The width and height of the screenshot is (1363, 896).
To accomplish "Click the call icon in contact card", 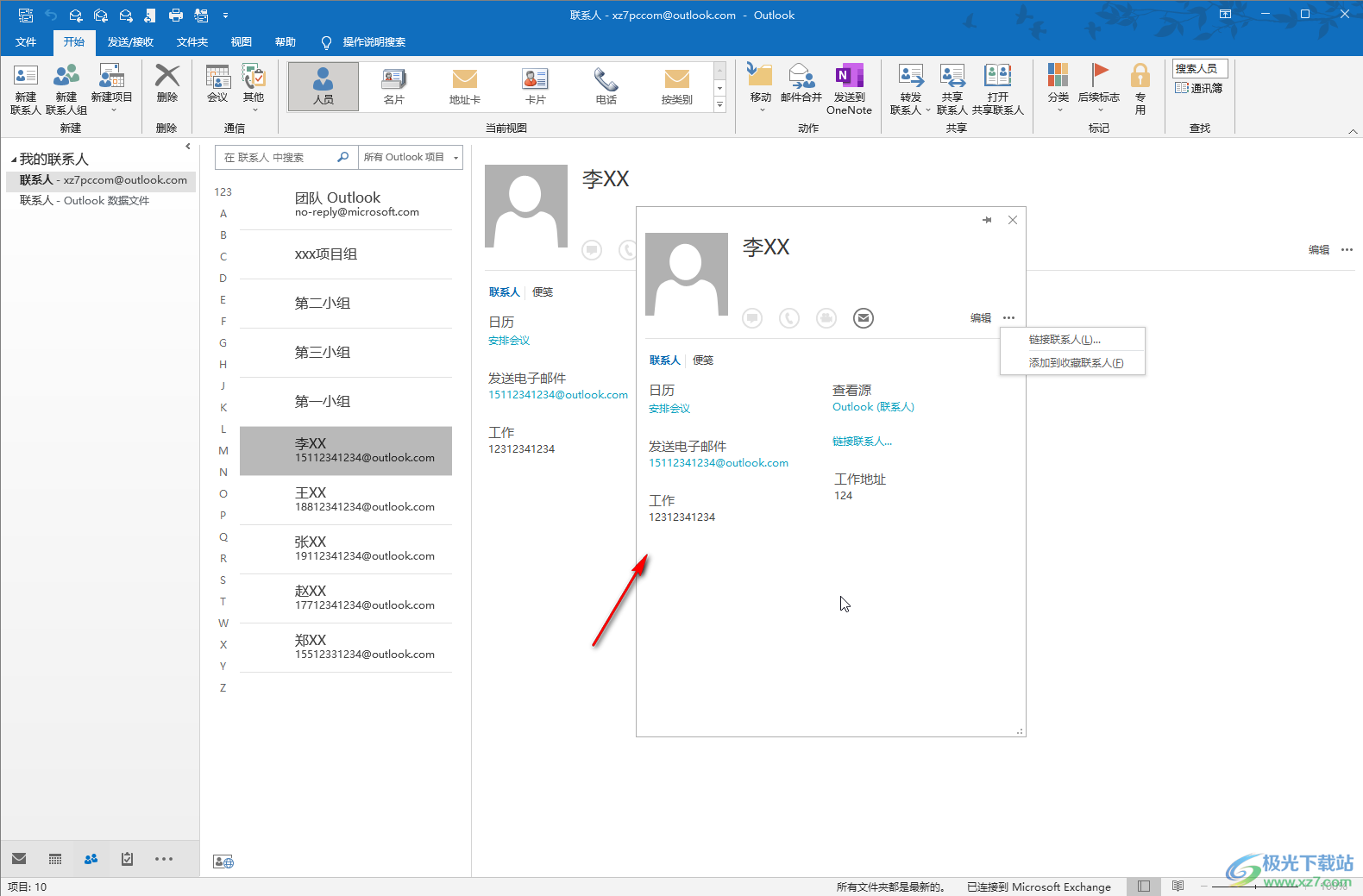I will tap(789, 318).
